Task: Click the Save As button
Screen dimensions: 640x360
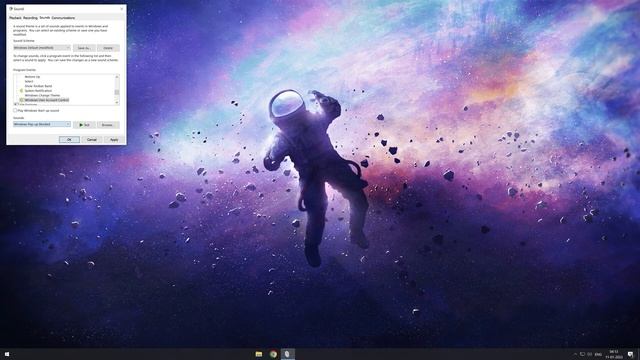Action: (84, 48)
